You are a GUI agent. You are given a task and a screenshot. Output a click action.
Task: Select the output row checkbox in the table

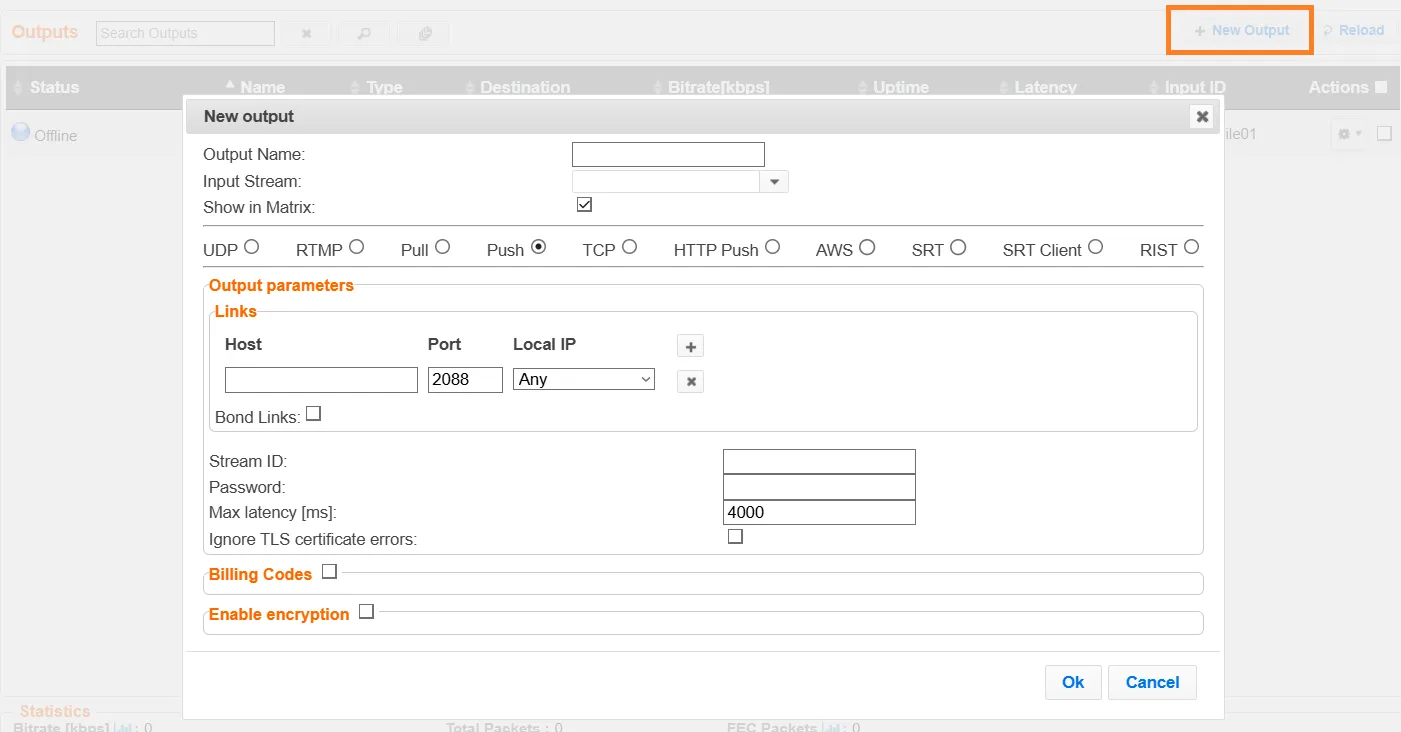click(x=1384, y=133)
